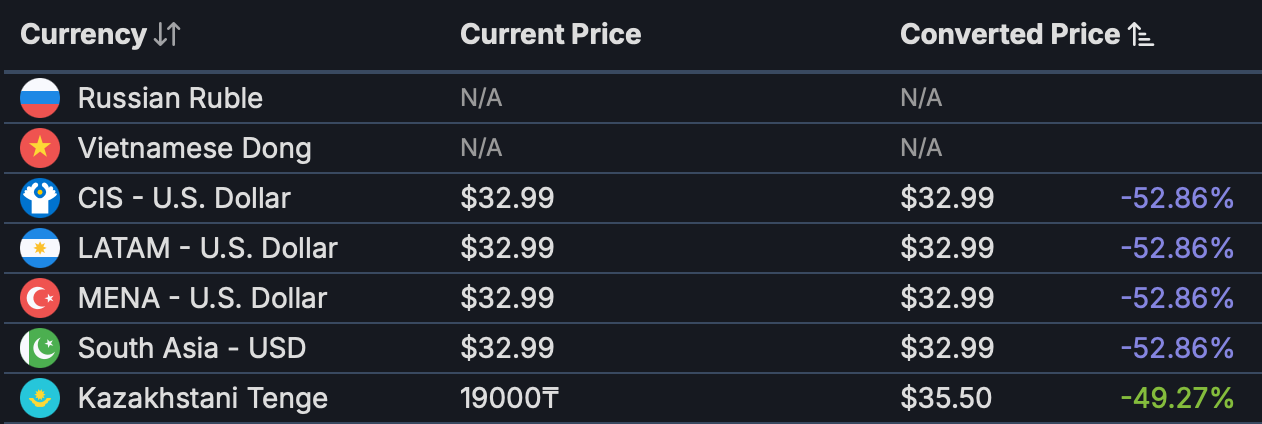This screenshot has width=1262, height=424.
Task: Click ascending sort icon beside Converted Price
Action: [x=1141, y=35]
